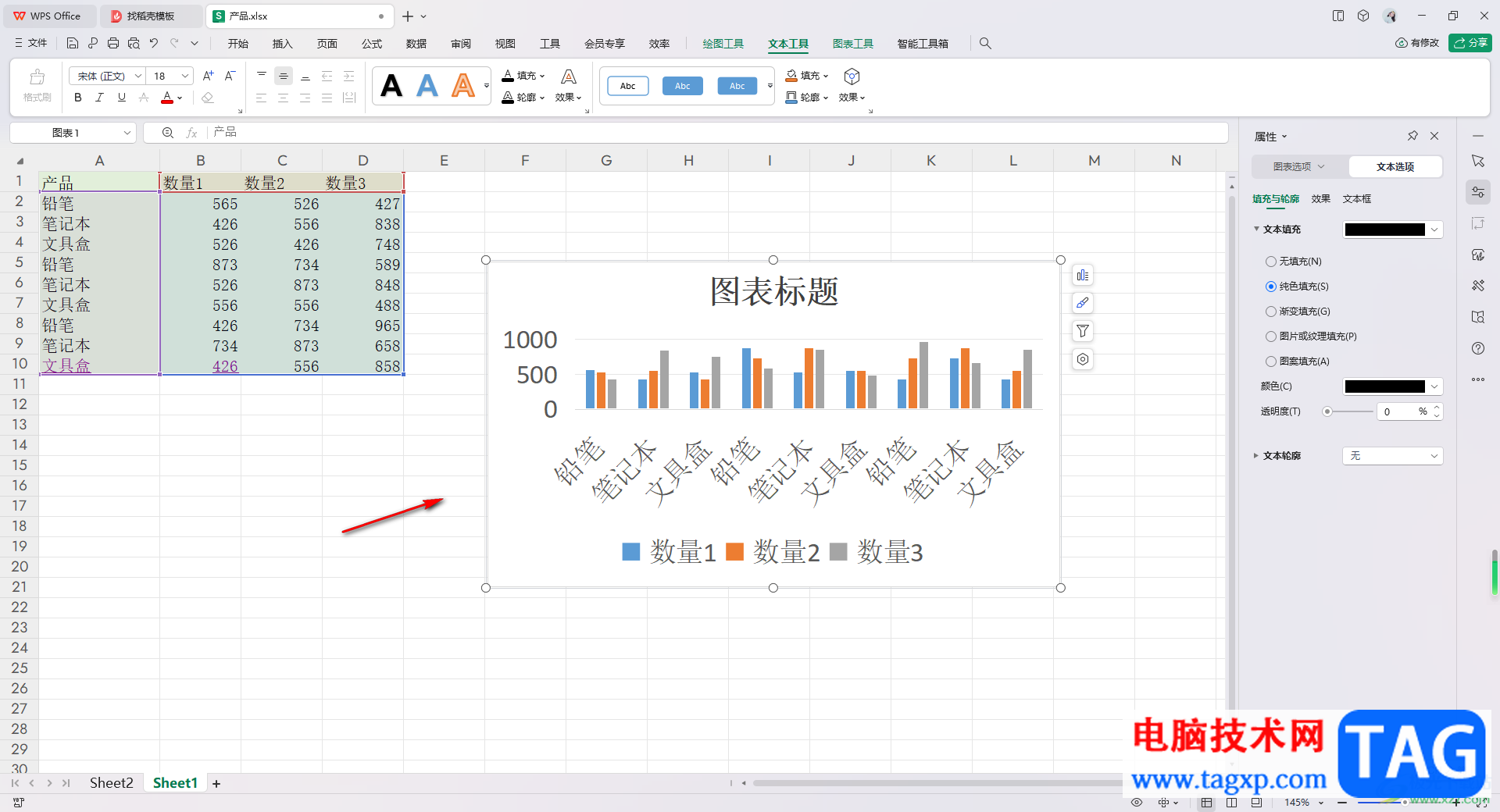Select 渐变填充(G) radio option
This screenshot has height=812, width=1500.
[x=1271, y=312]
